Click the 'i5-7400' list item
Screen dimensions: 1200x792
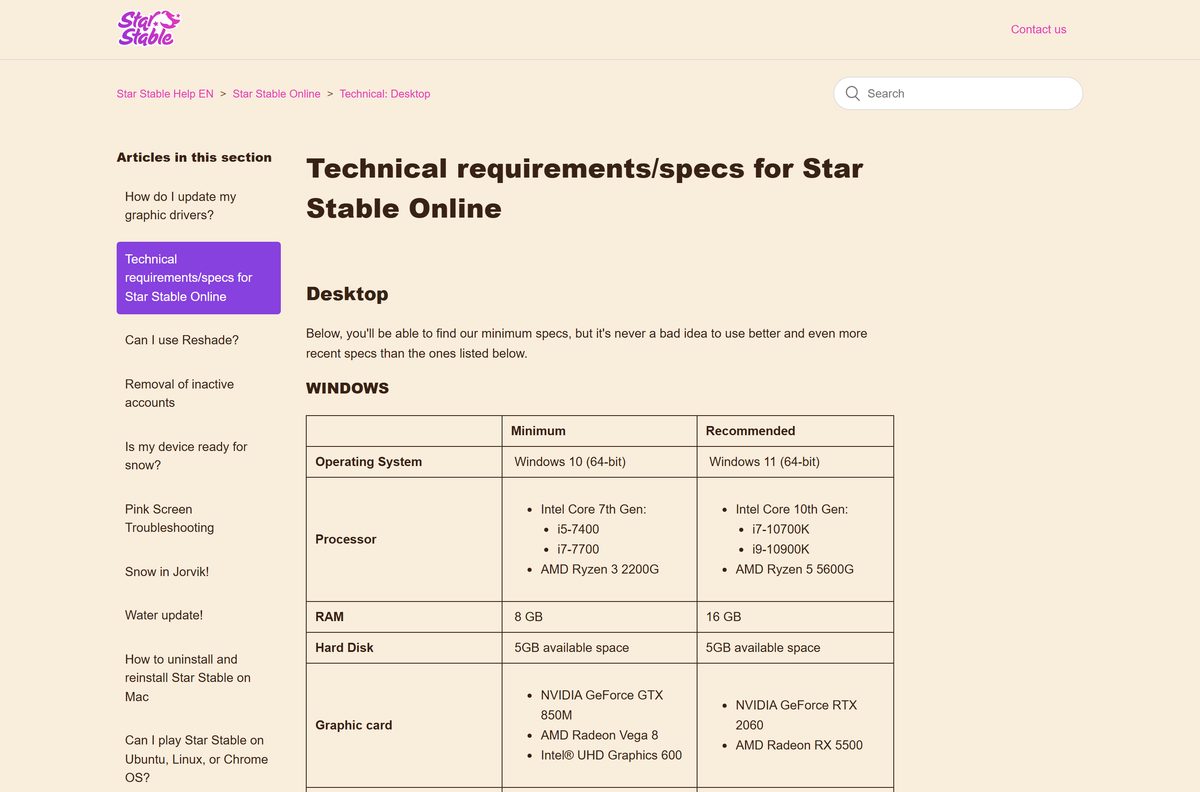click(578, 529)
